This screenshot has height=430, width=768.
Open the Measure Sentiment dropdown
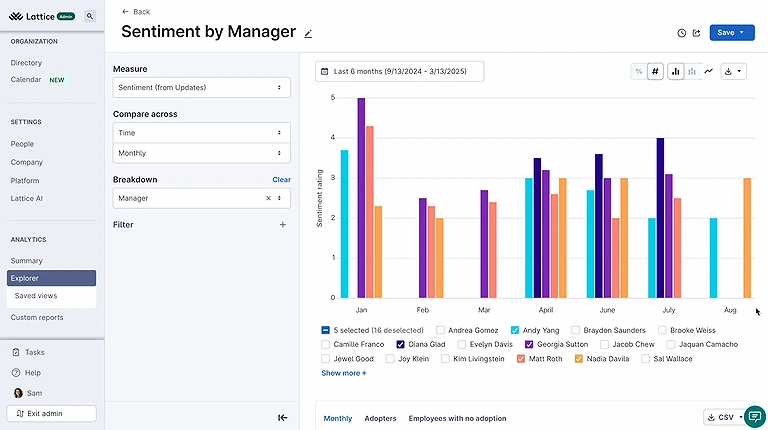201,88
